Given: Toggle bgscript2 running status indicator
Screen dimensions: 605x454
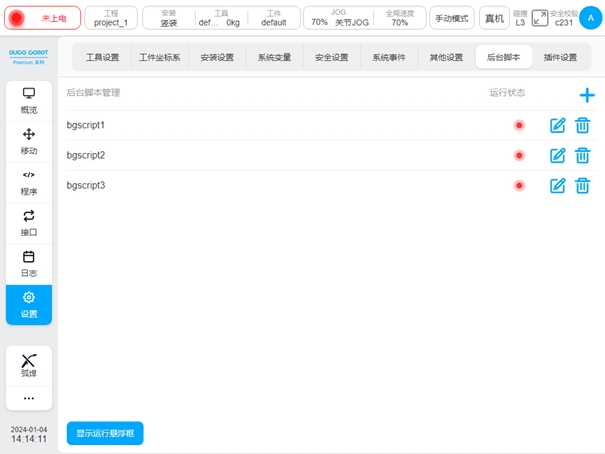Looking at the screenshot, I should [519, 155].
